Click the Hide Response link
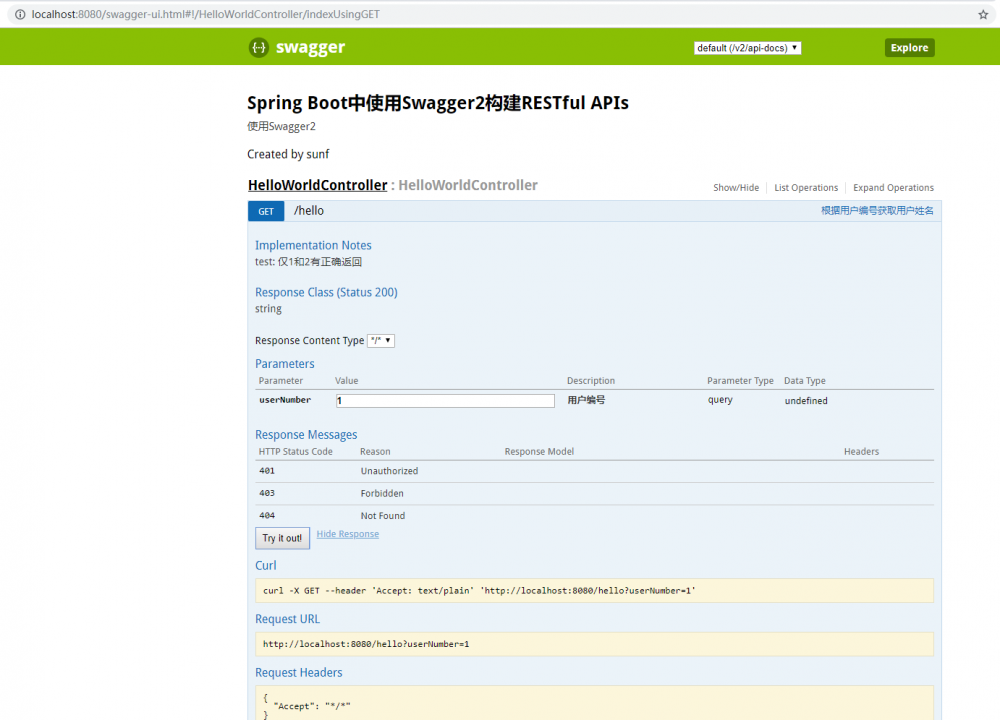1000x720 pixels. (x=348, y=534)
